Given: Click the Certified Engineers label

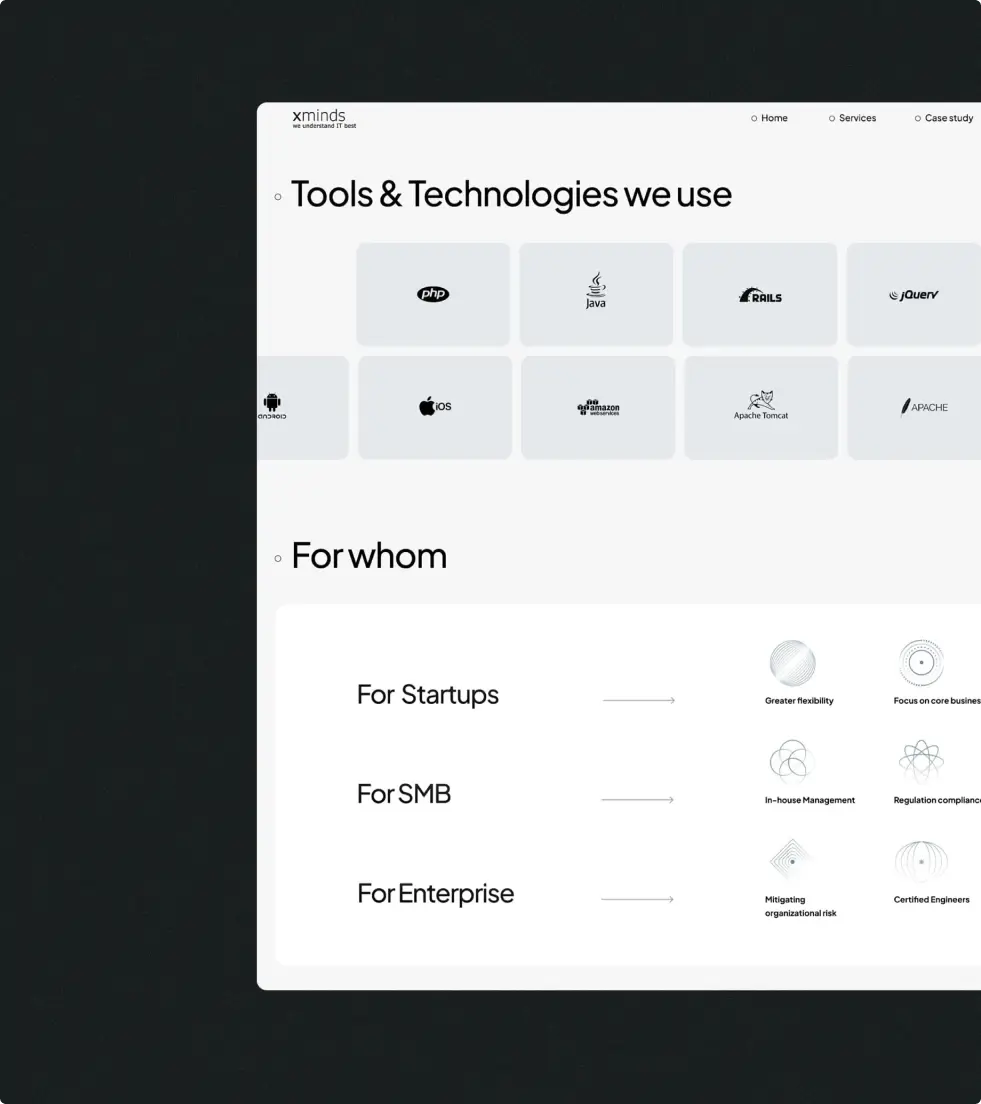Looking at the screenshot, I should tap(932, 900).
